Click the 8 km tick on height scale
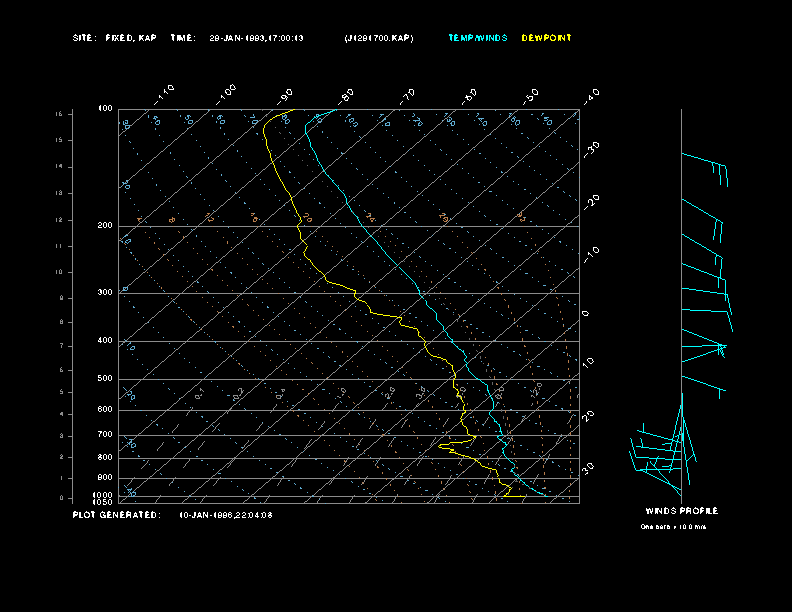 62,322
